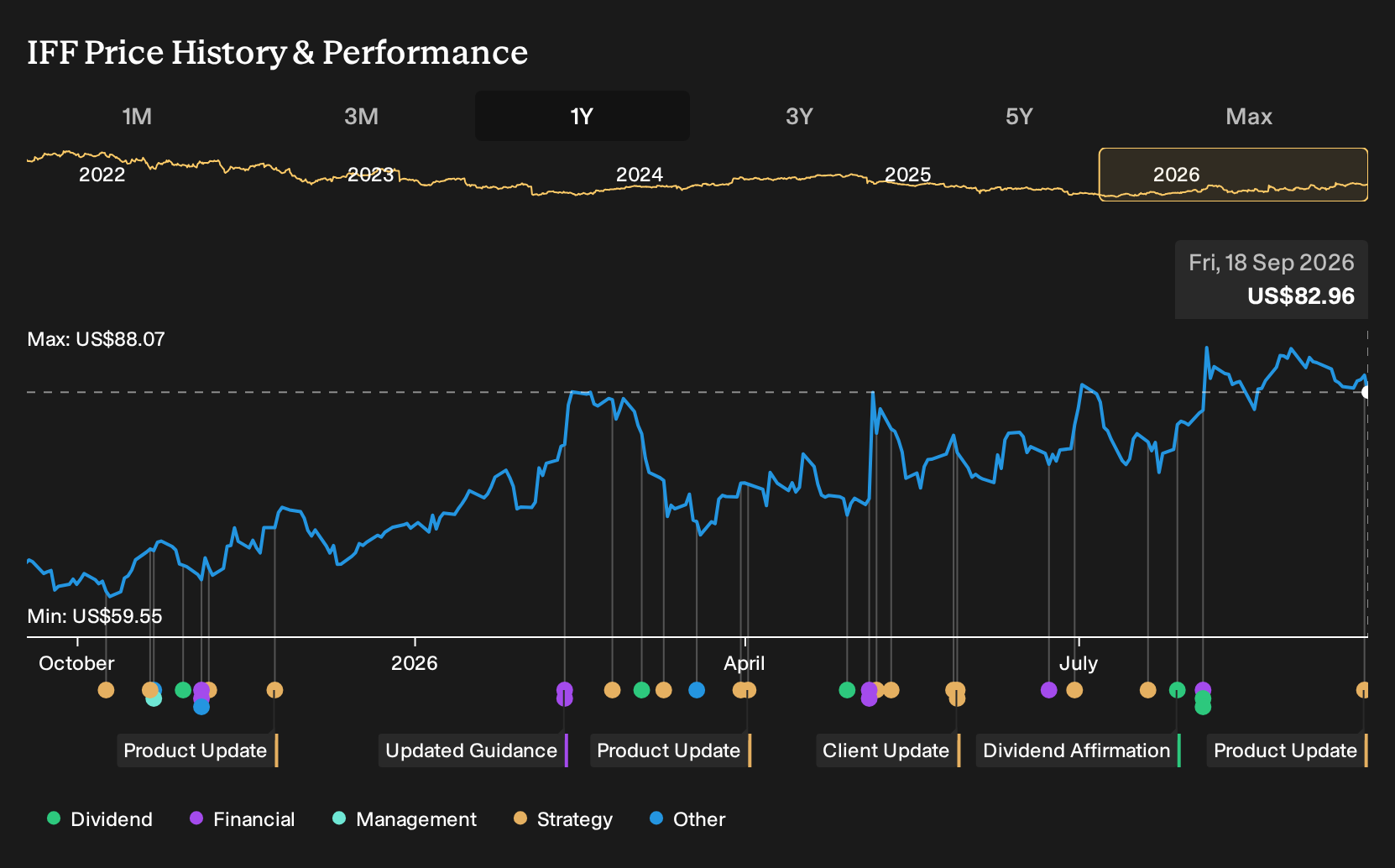Click the teal Management event marker
Image resolution: width=1395 pixels, height=868 pixels.
pyautogui.click(x=153, y=698)
